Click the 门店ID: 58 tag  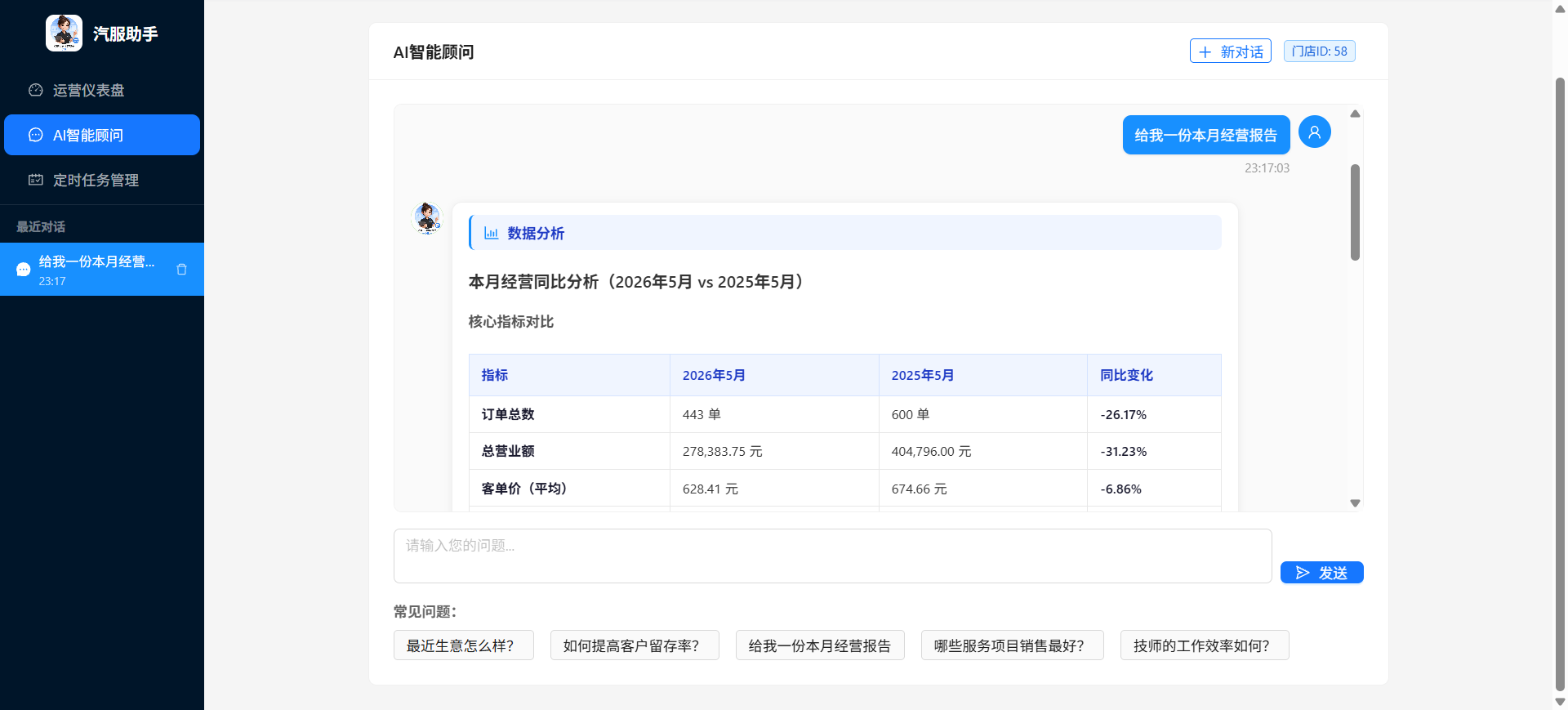click(x=1319, y=51)
